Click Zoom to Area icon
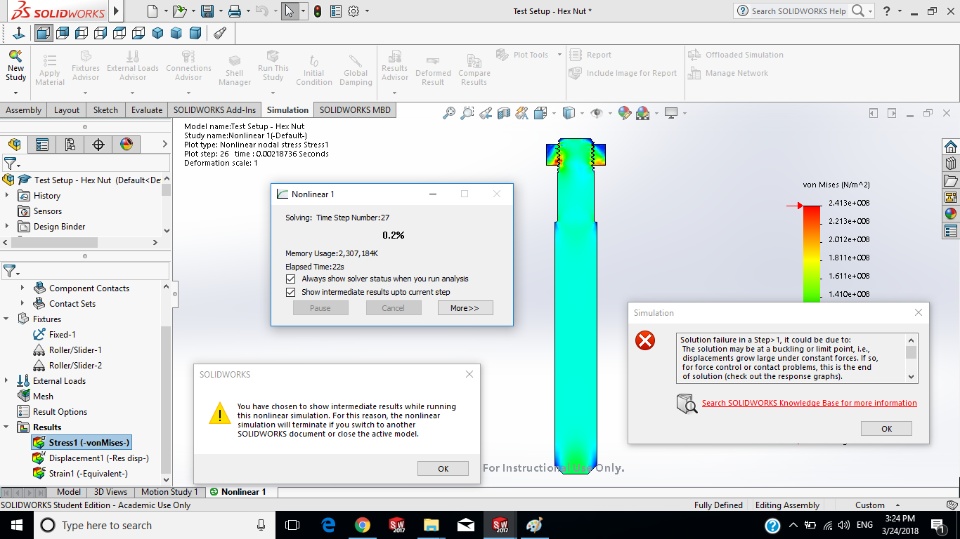Viewport: 960px width, 539px height. click(467, 113)
